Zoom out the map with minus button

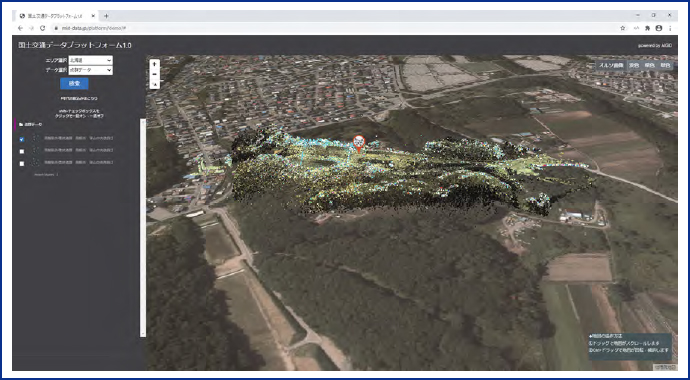point(154,74)
